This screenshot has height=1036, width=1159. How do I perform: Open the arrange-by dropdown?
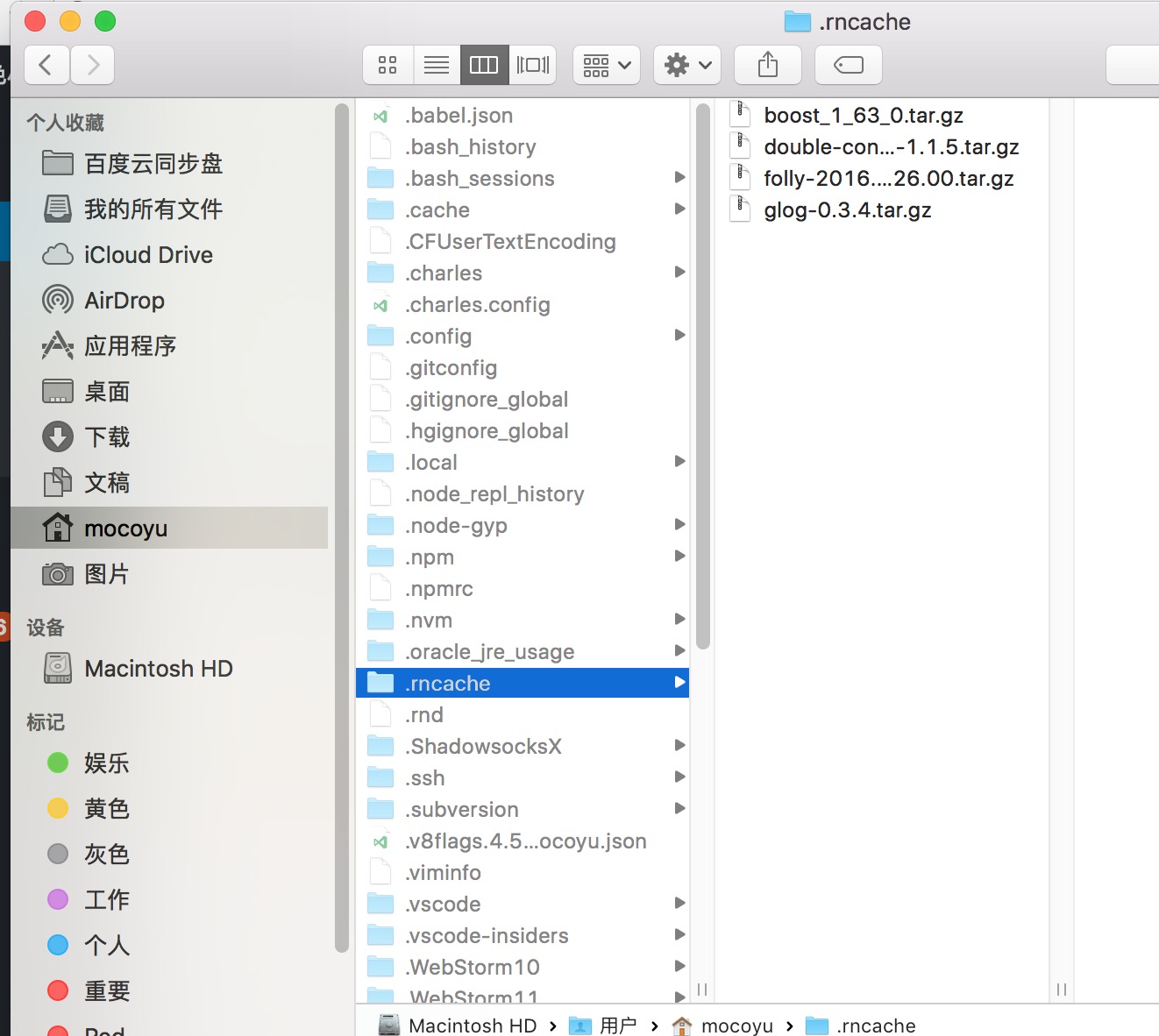(x=606, y=64)
